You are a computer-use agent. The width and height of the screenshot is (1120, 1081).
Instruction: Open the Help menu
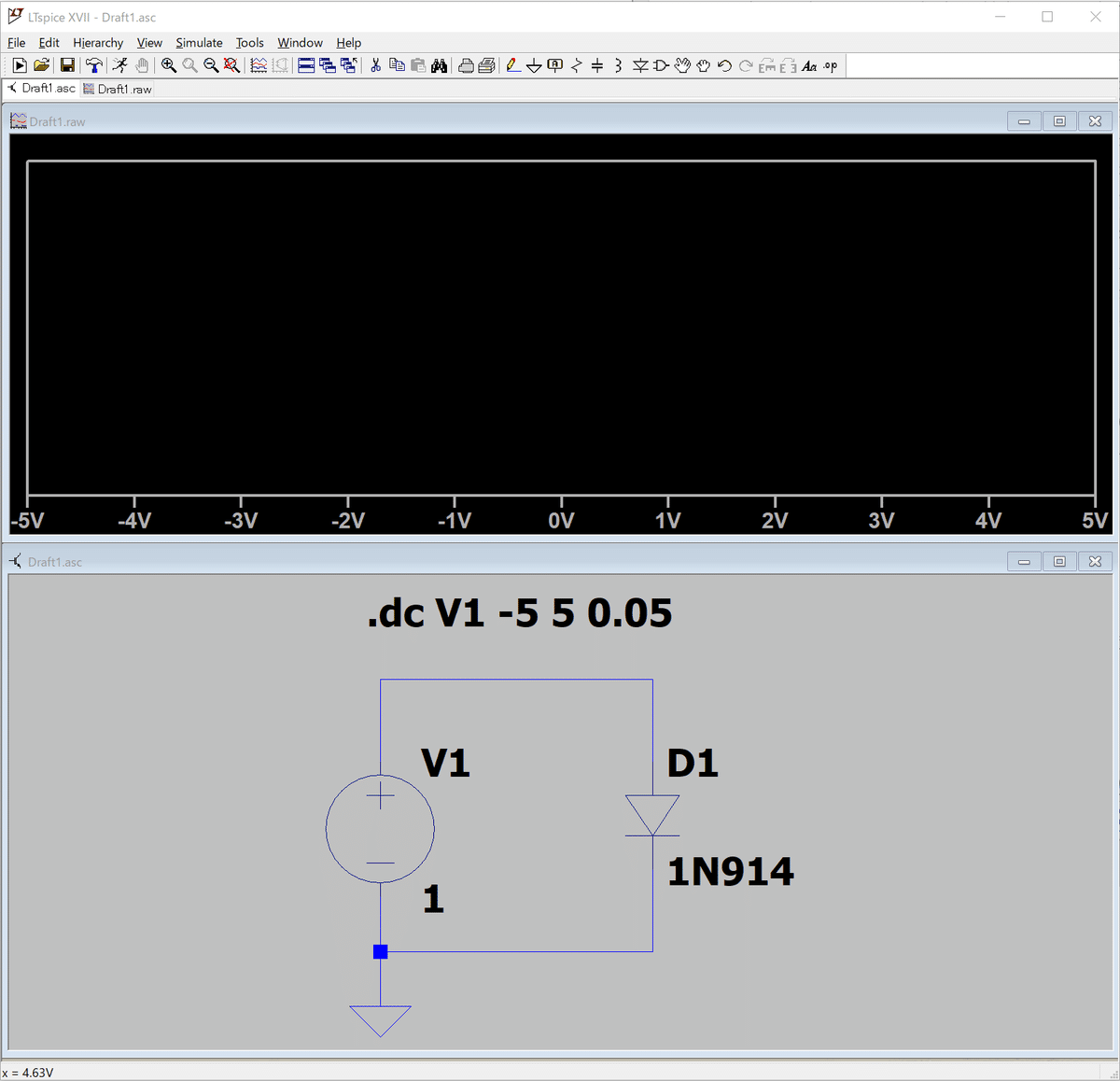point(349,43)
